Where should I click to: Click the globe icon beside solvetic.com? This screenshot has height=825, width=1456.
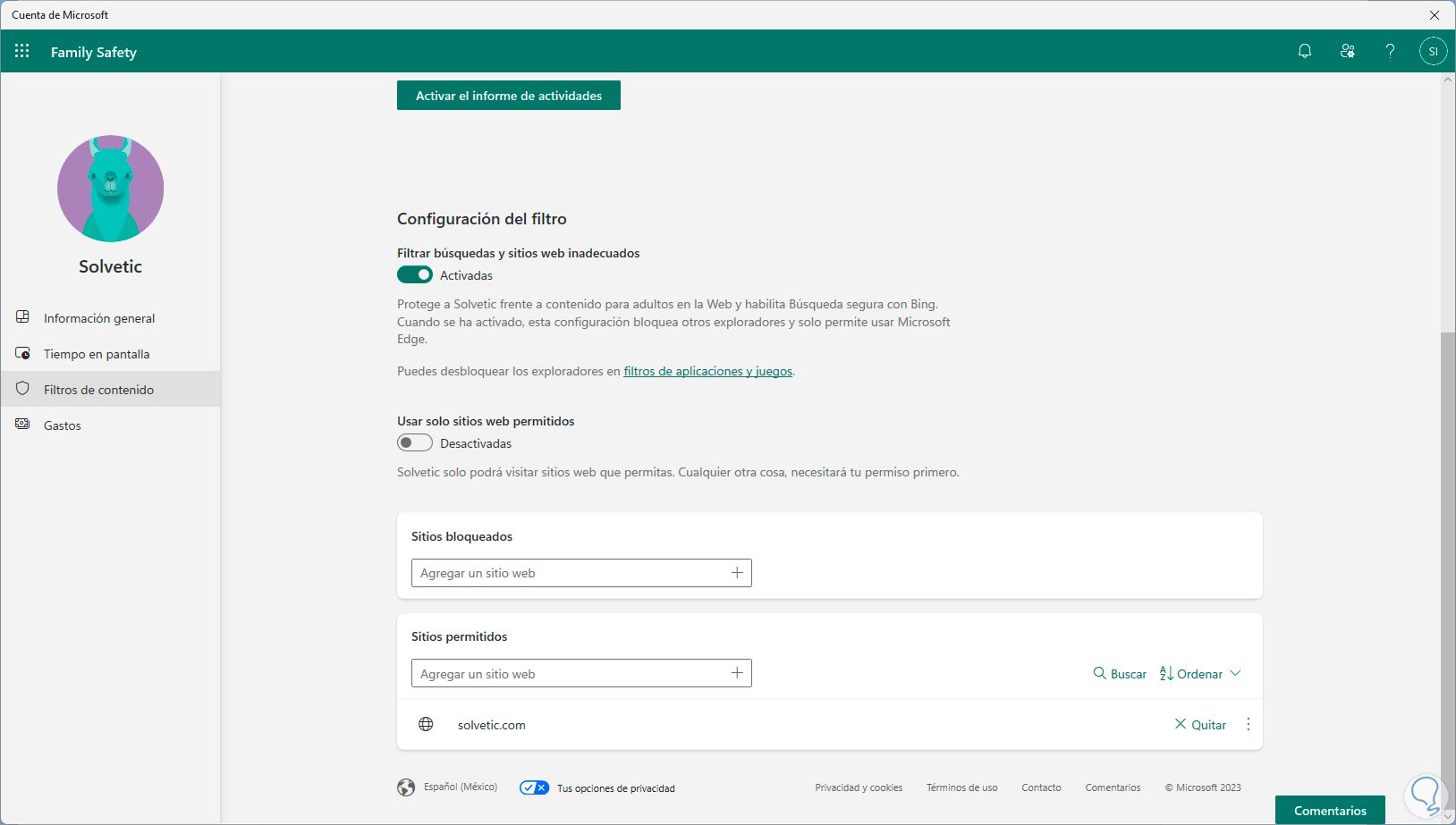[x=426, y=724]
